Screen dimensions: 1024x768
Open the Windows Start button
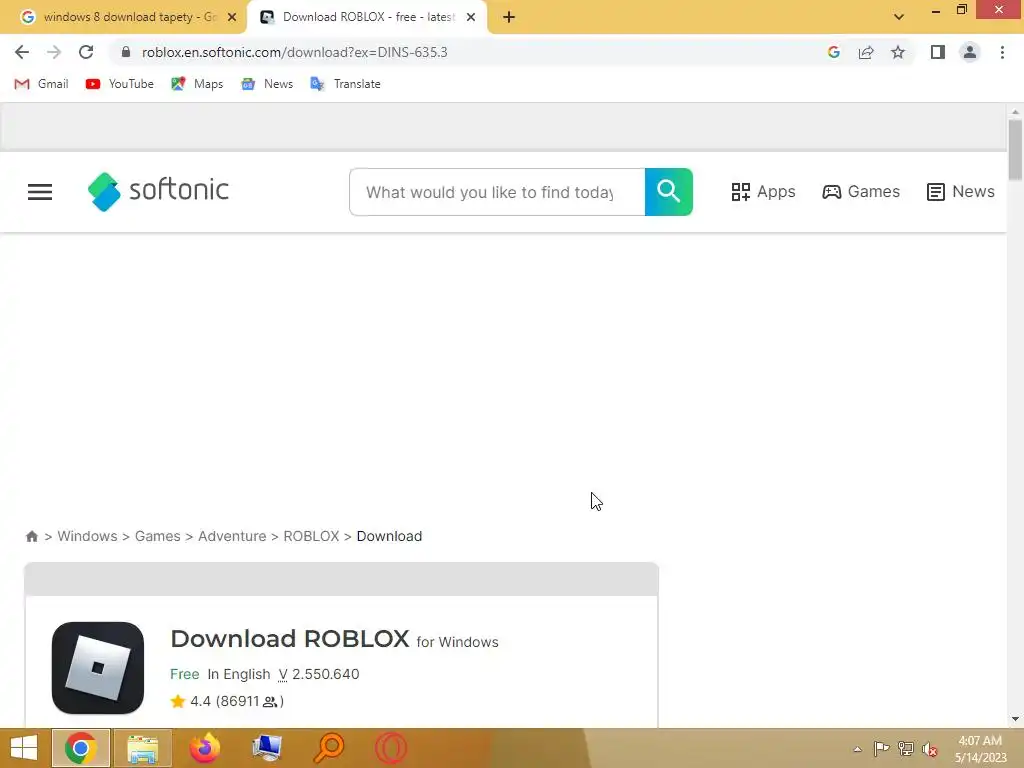[24, 748]
